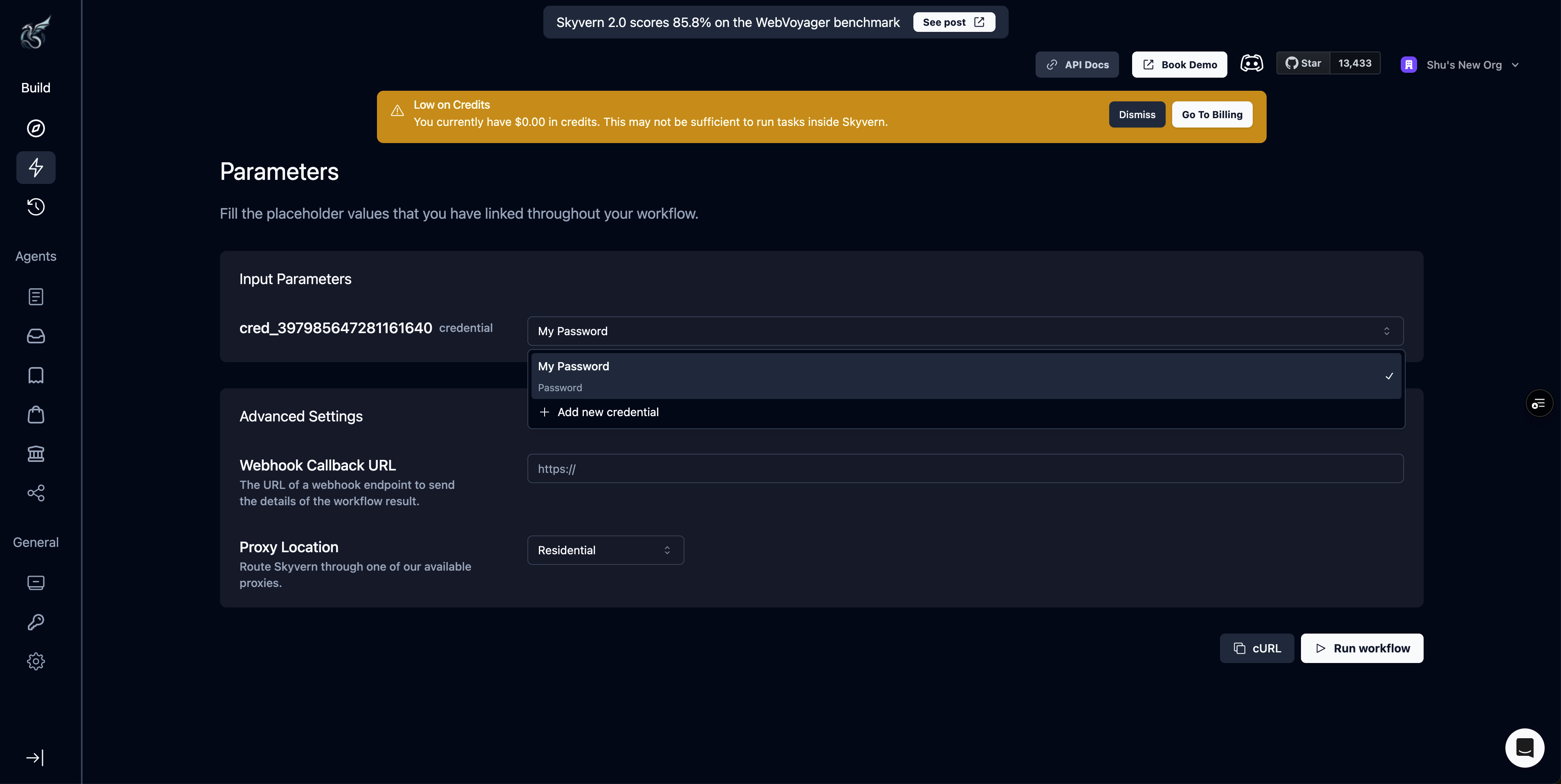
Task: Select the Discover compass icon in sidebar
Action: 35,128
